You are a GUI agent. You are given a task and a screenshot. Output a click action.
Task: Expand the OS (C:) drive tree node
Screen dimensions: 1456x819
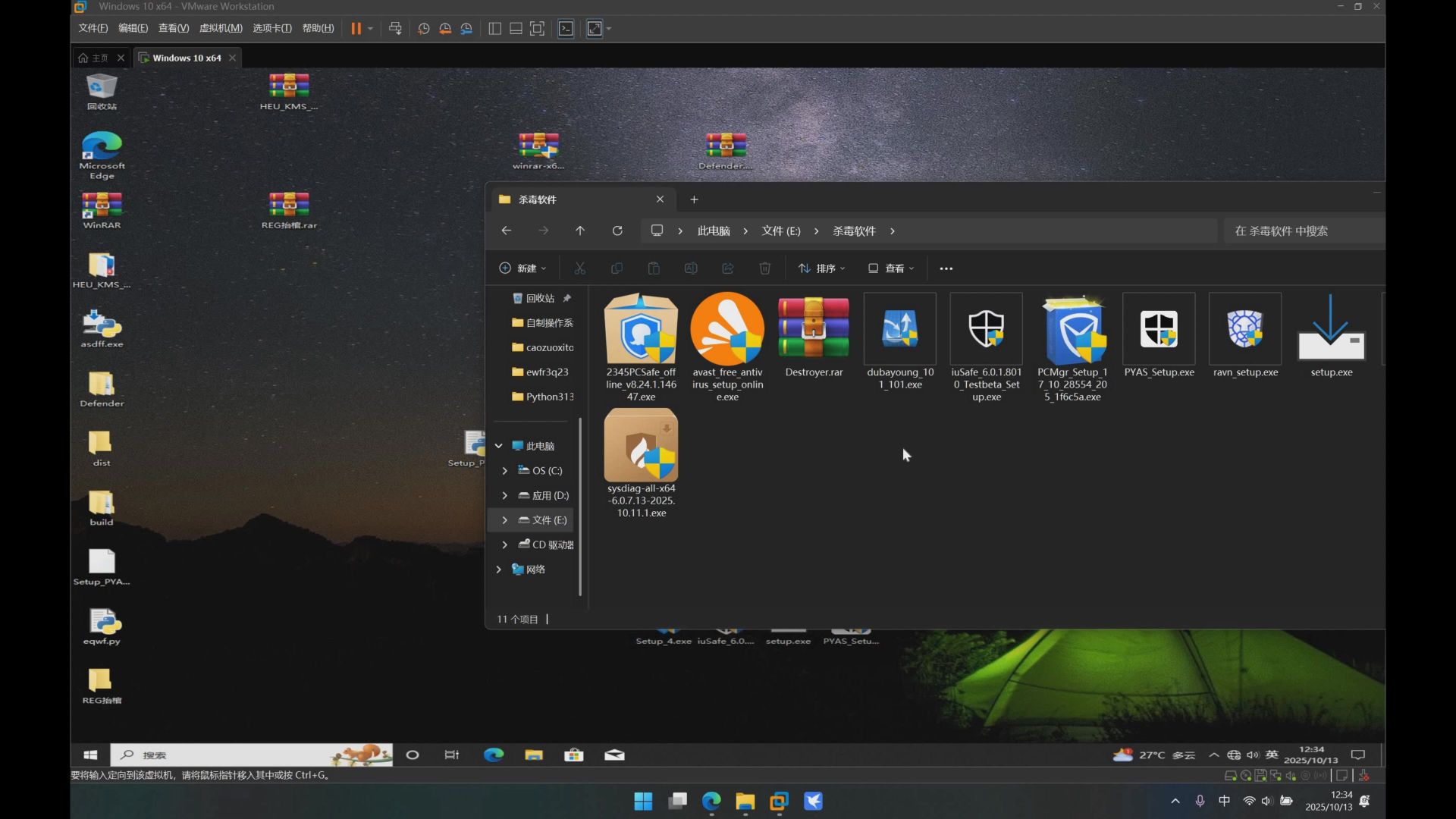point(505,471)
